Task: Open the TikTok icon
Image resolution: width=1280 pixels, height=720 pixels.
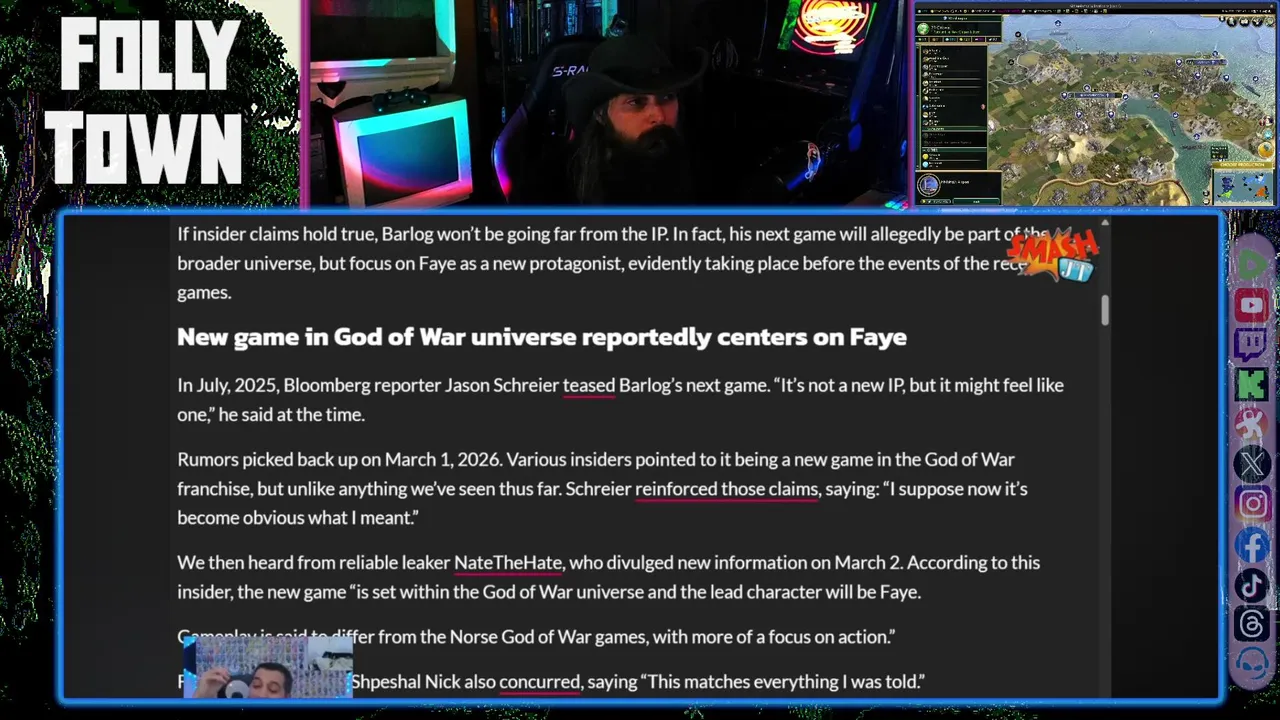Action: [x=1252, y=585]
